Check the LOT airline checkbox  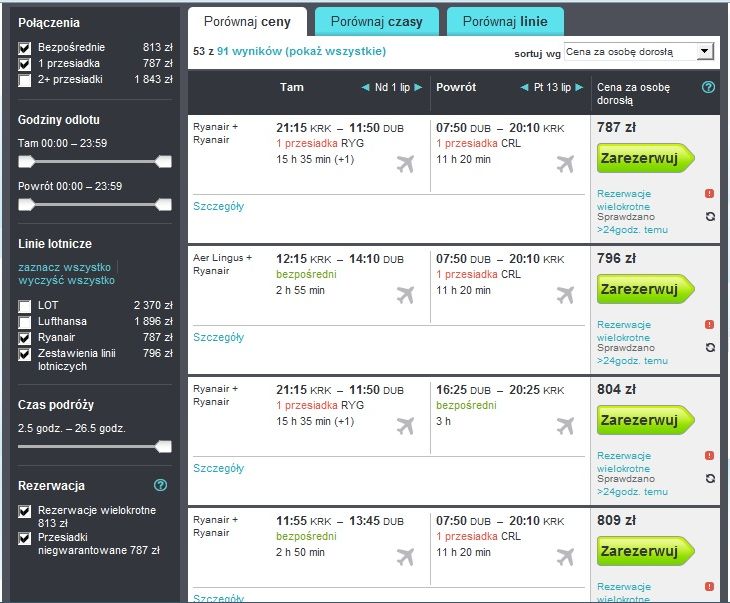[x=25, y=306]
